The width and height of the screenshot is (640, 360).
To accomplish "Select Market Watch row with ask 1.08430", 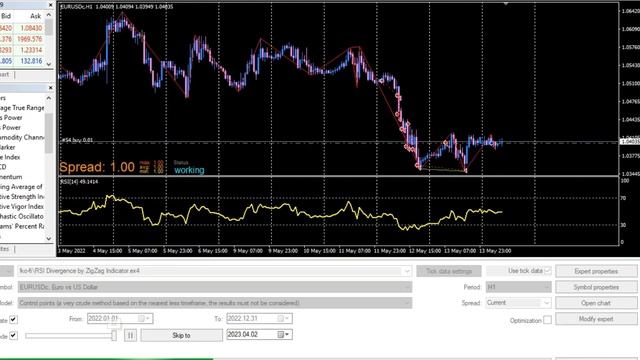I will [x=22, y=28].
